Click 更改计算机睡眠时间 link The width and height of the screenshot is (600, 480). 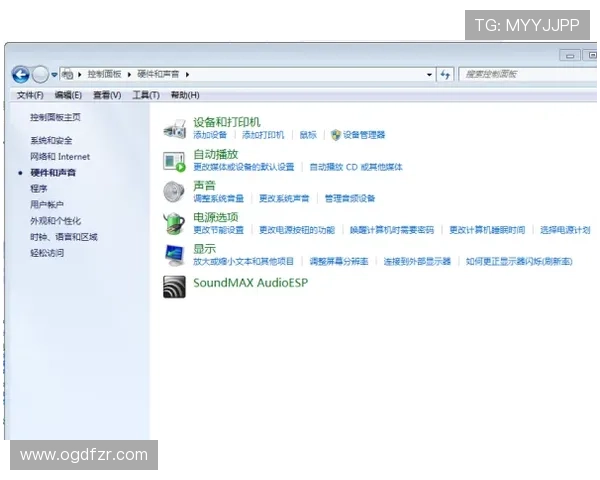tap(487, 230)
